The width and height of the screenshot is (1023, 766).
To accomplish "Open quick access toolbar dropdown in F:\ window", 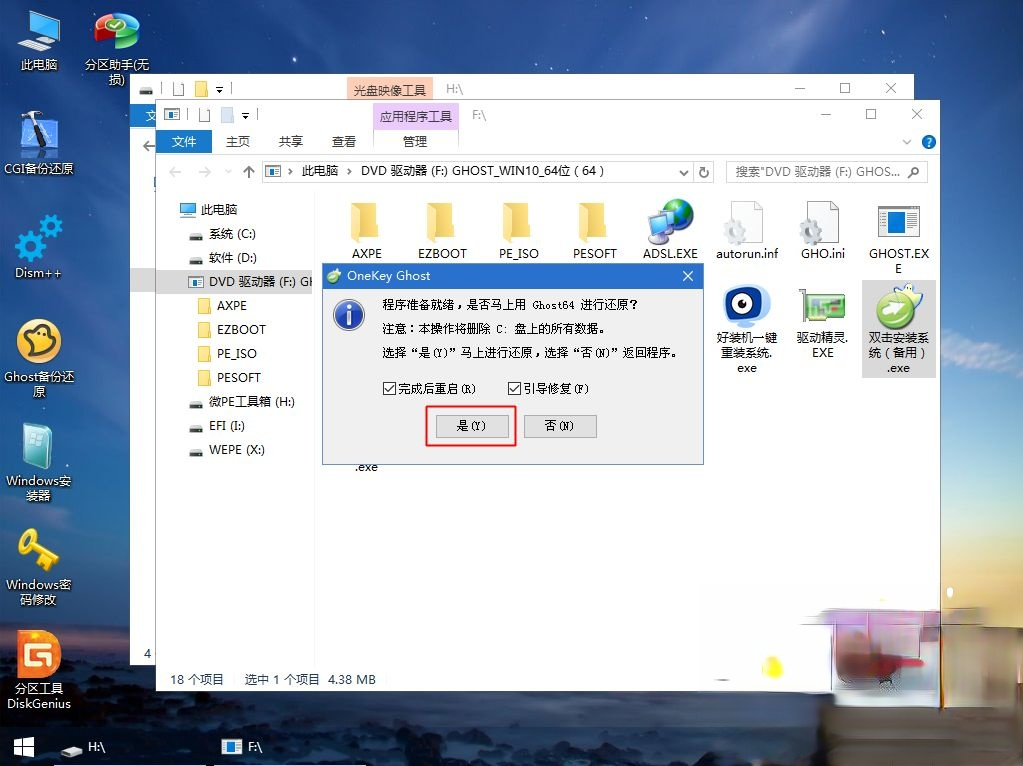I will (x=245, y=115).
